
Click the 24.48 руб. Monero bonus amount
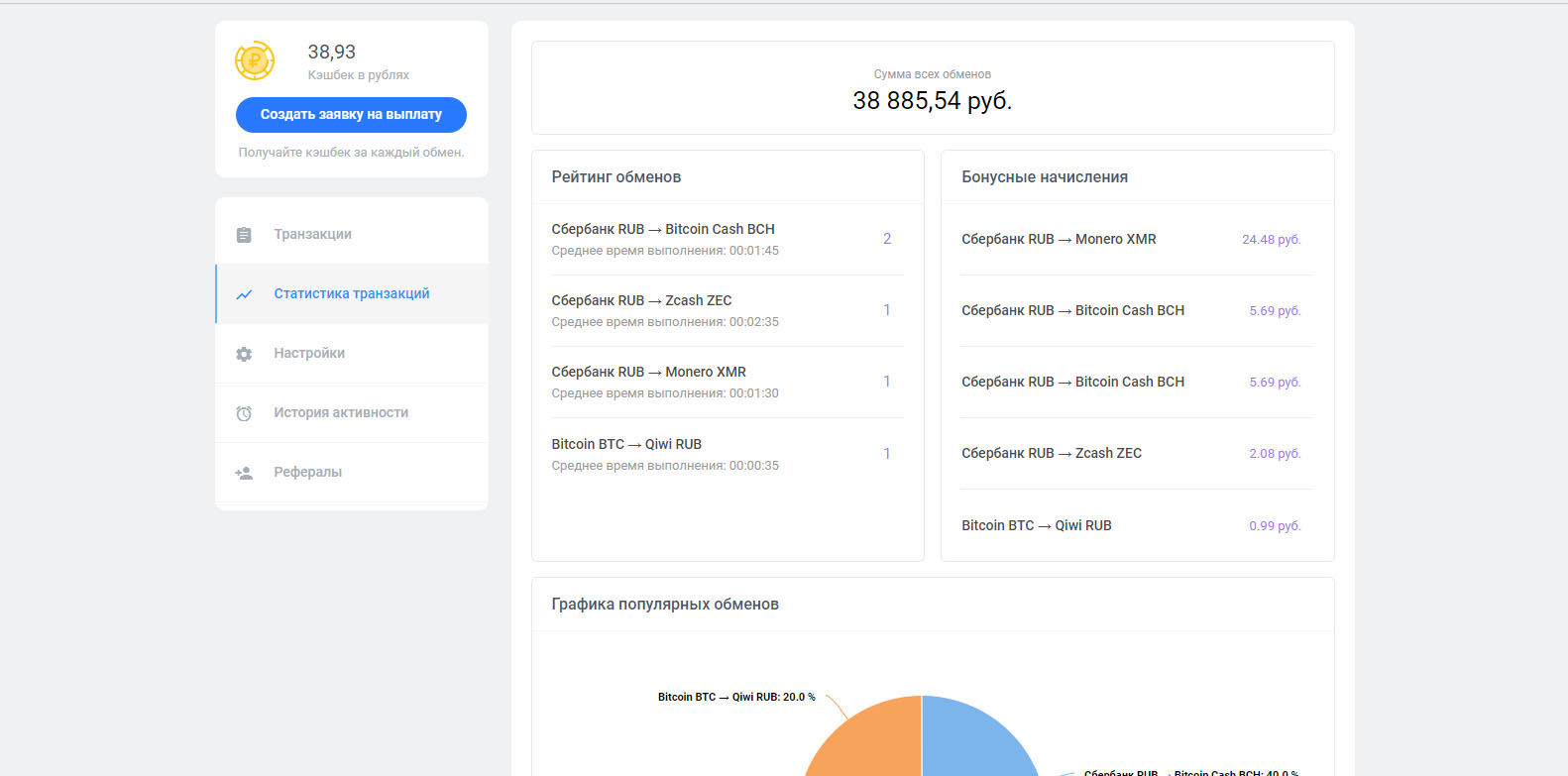click(x=1271, y=240)
